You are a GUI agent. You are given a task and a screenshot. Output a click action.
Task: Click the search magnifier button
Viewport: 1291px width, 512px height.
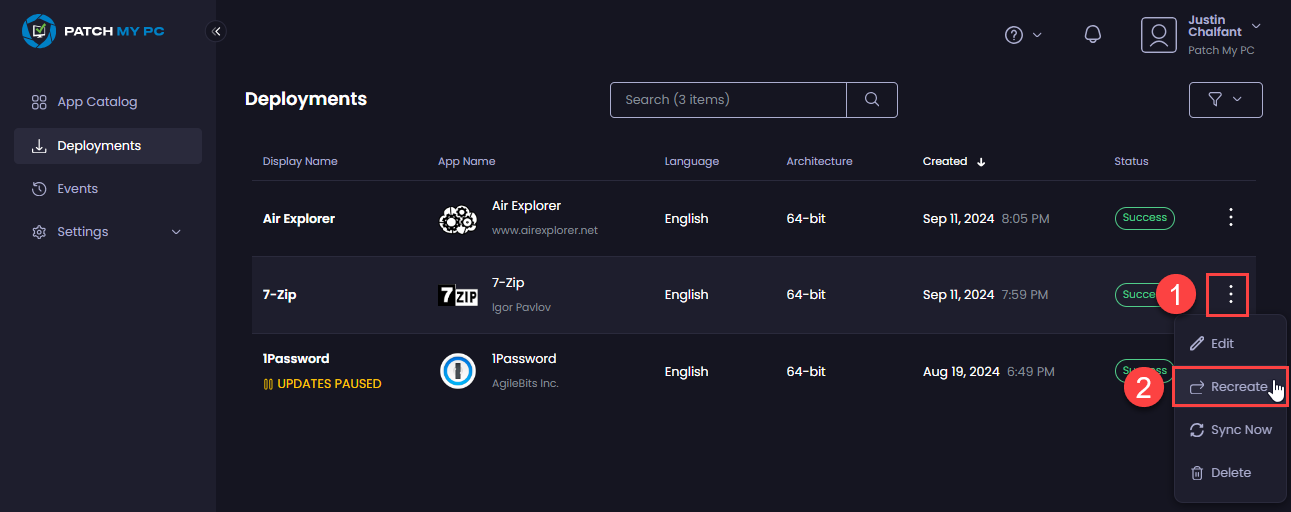click(872, 100)
